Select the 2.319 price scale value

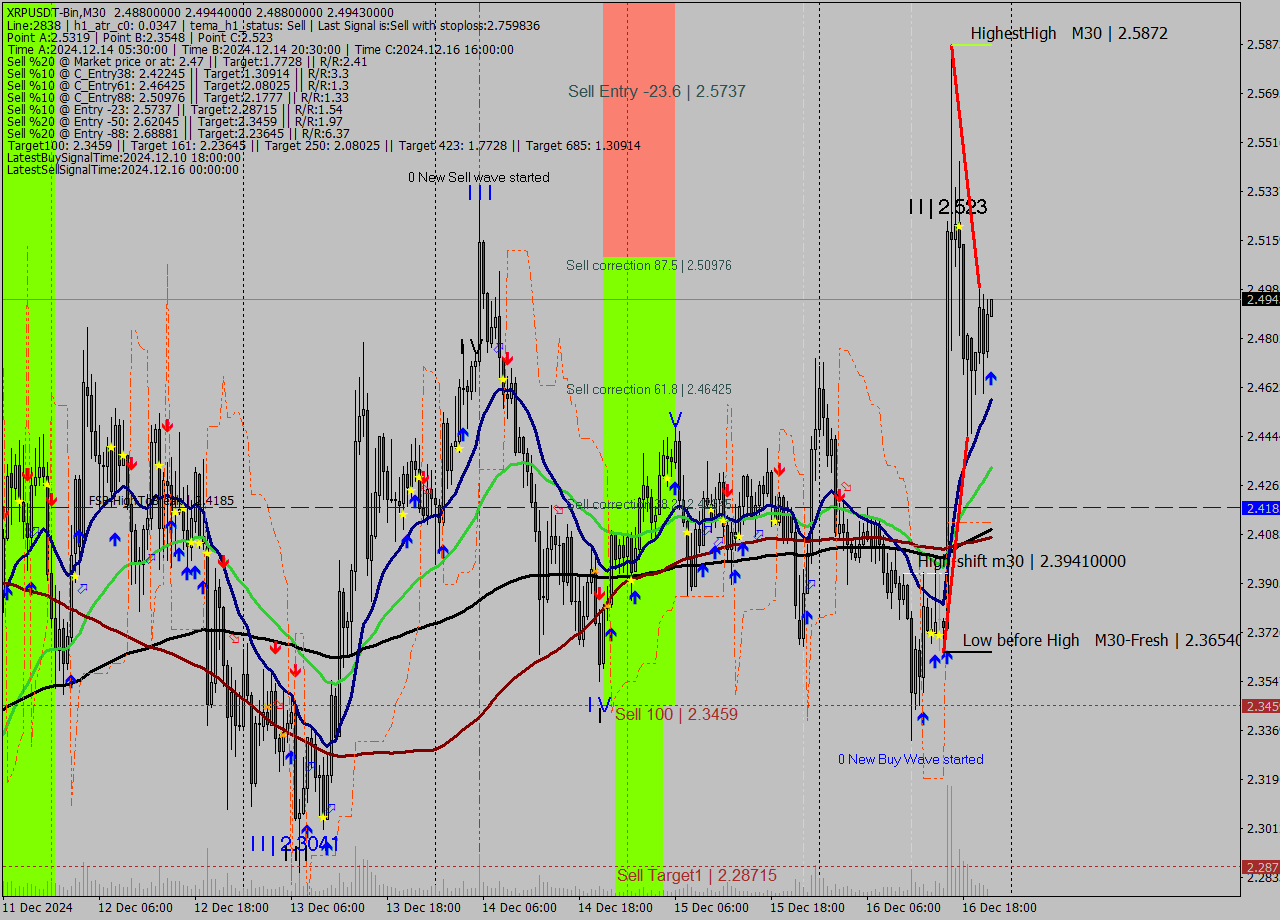click(x=1262, y=779)
